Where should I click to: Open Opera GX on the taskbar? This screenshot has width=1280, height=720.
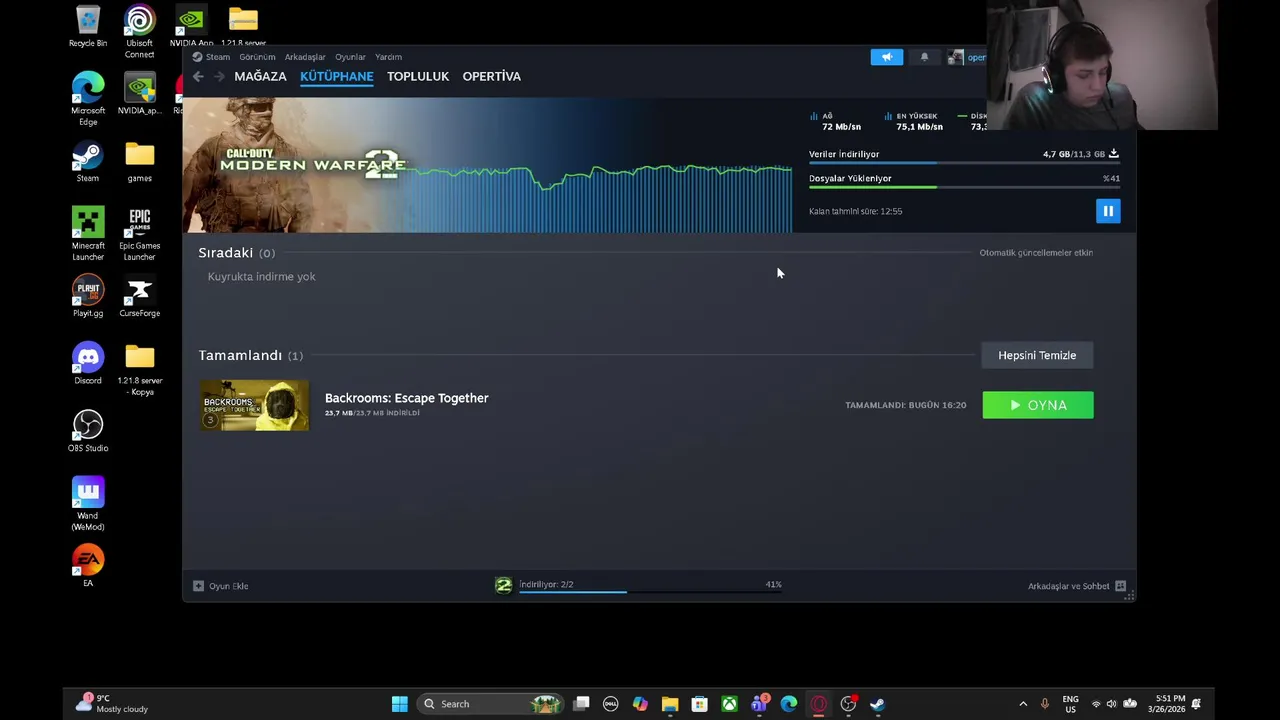click(x=818, y=704)
